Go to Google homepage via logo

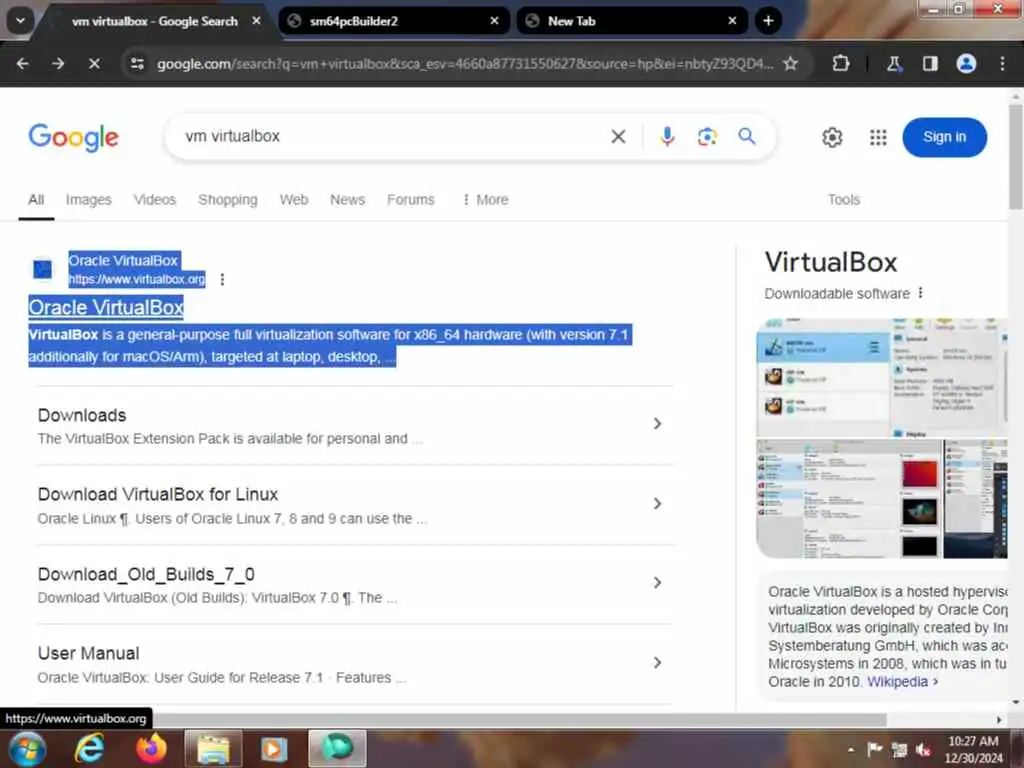coord(73,137)
